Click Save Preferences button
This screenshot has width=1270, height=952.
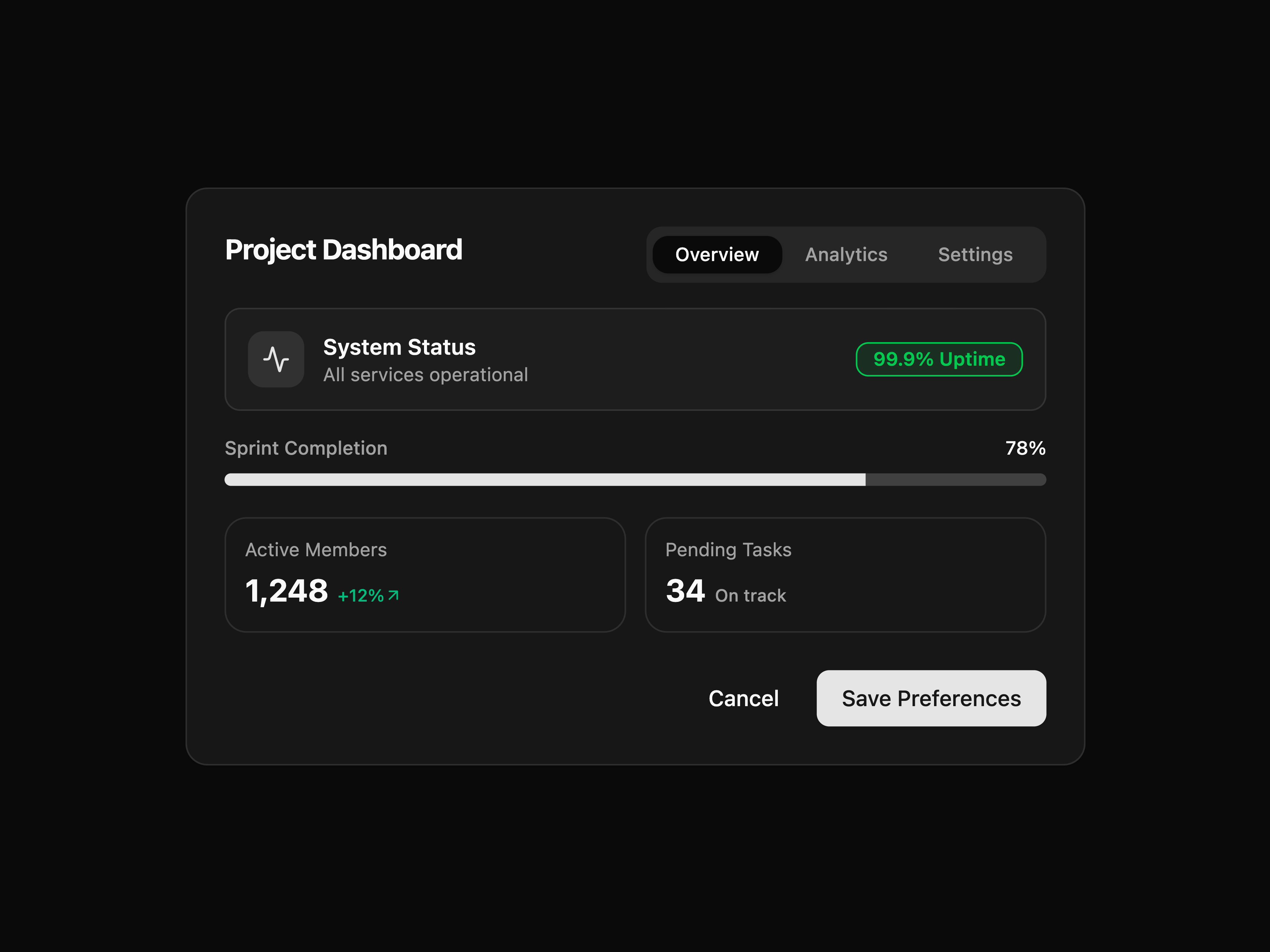(x=931, y=698)
